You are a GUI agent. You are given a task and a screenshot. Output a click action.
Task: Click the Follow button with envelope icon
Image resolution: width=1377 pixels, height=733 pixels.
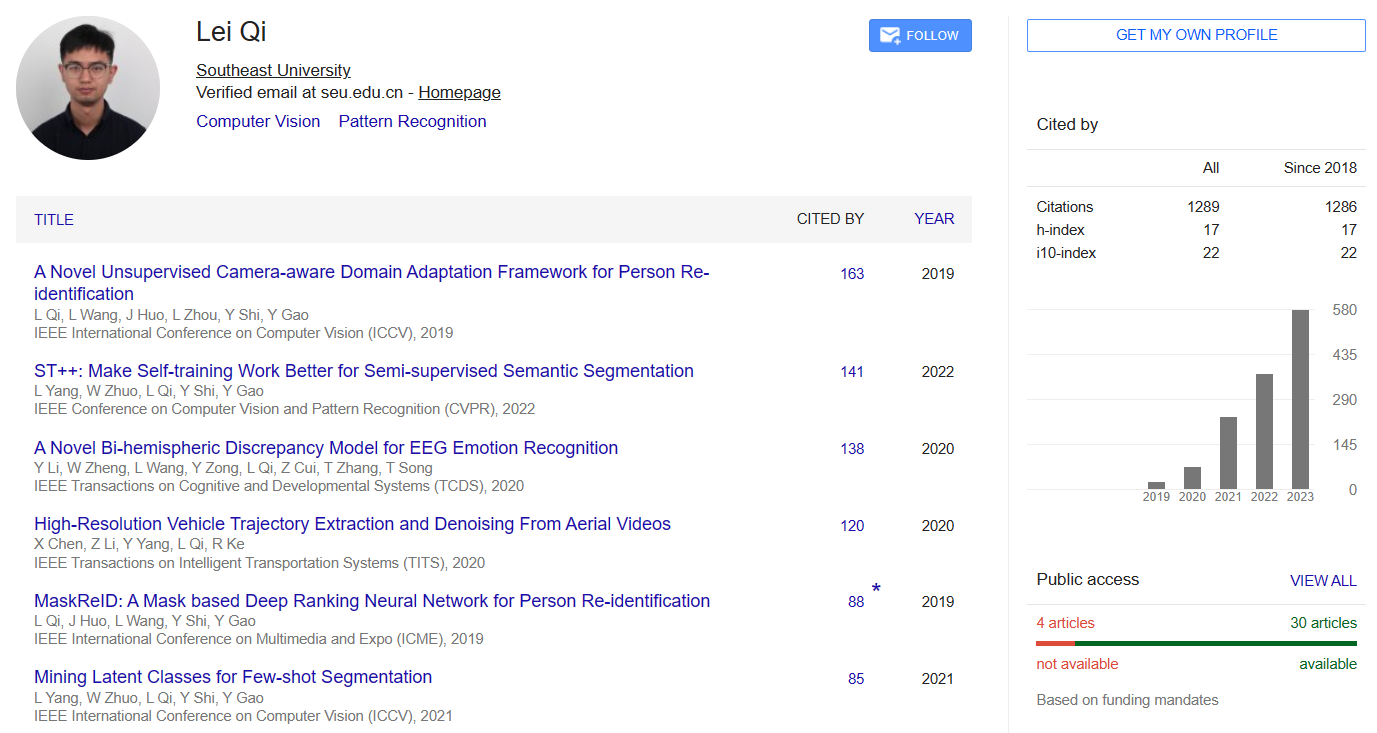920,36
